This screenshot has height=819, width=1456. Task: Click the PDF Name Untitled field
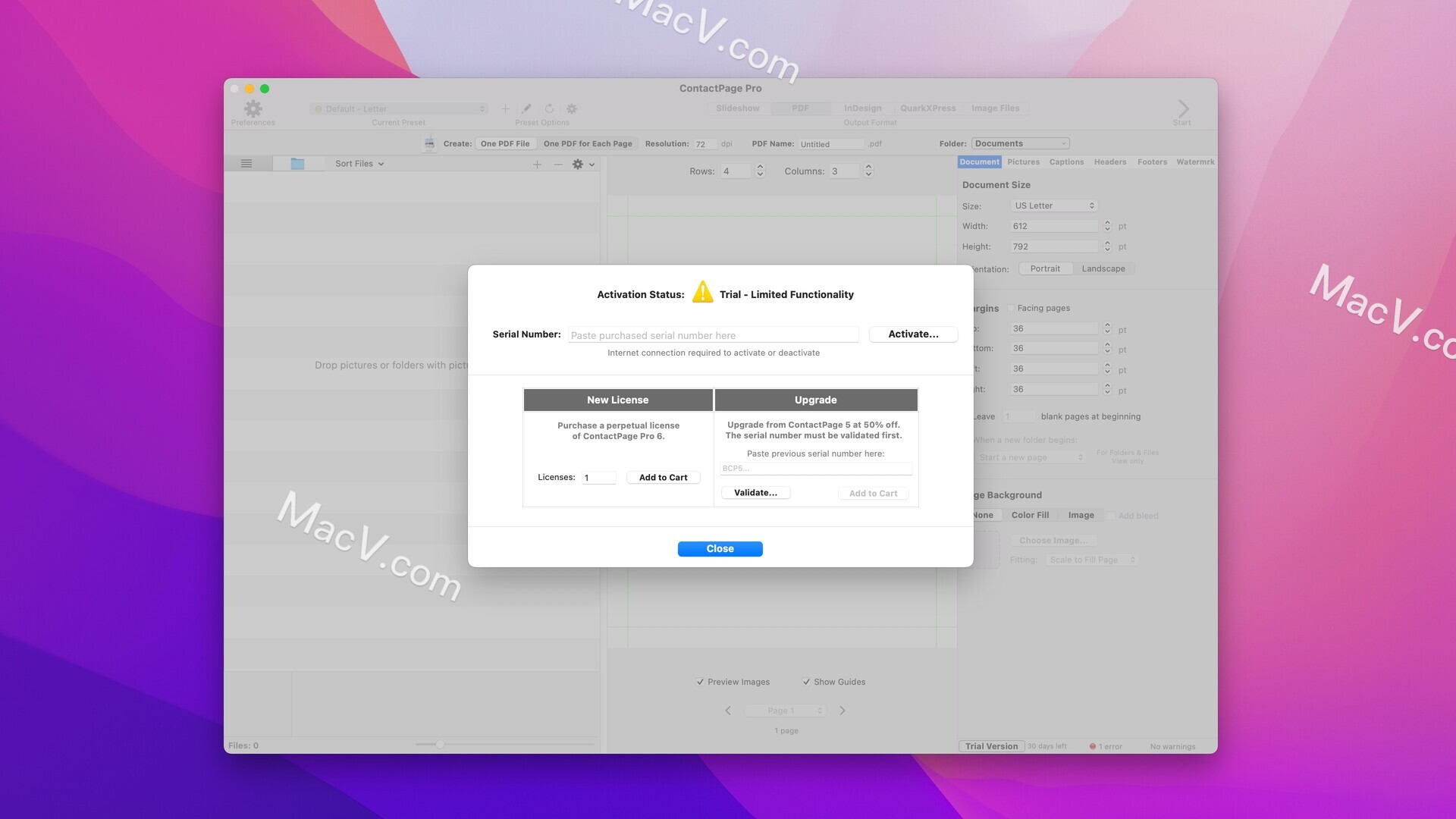831,144
